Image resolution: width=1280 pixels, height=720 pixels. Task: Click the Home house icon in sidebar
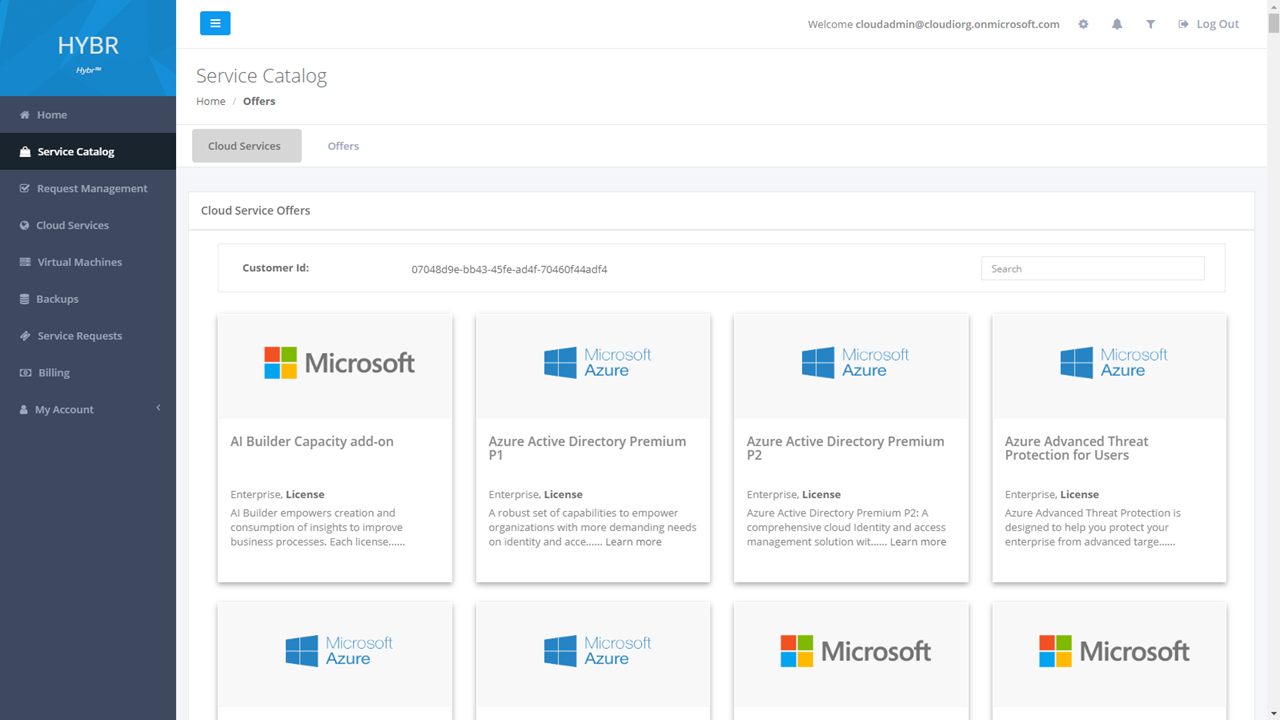[25, 115]
